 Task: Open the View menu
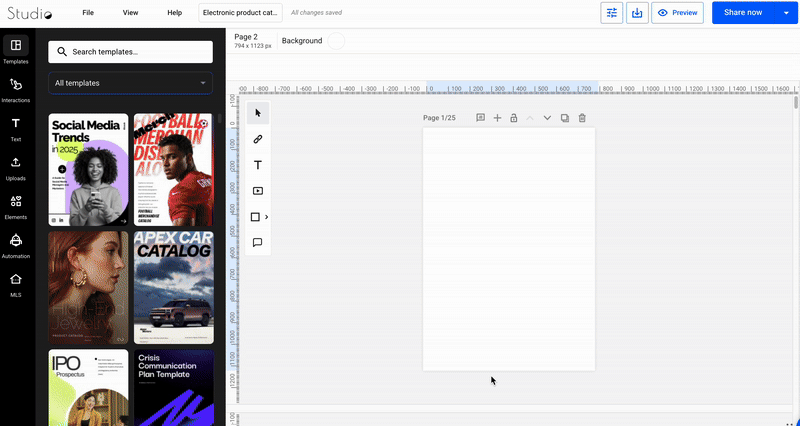pyautogui.click(x=131, y=13)
